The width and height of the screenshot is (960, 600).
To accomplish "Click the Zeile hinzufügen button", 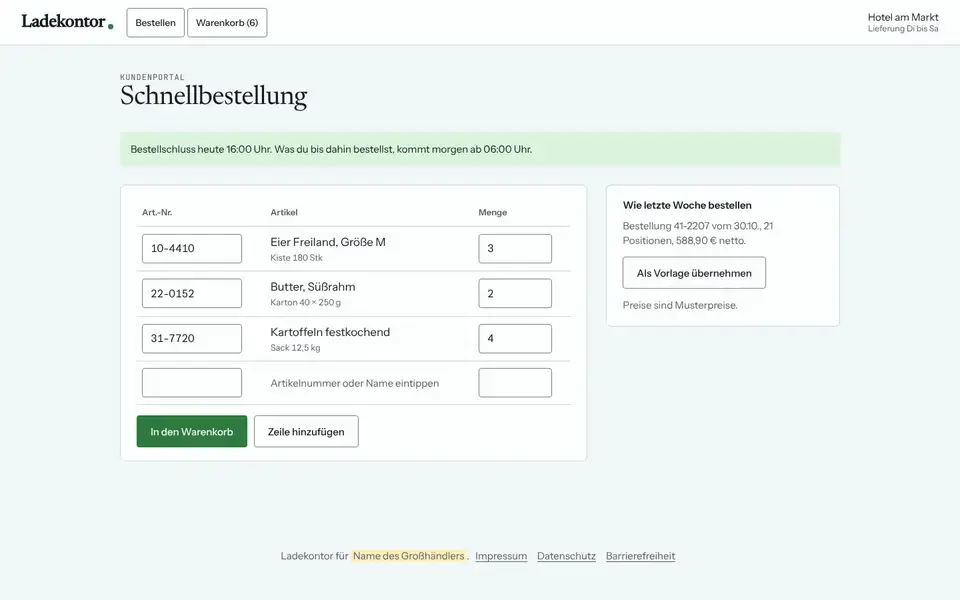I will tap(306, 432).
